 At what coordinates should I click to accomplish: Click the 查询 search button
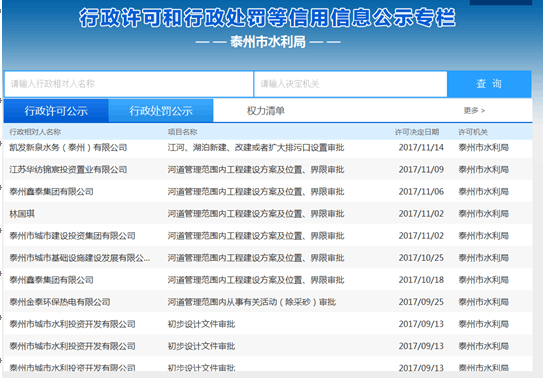tap(489, 84)
